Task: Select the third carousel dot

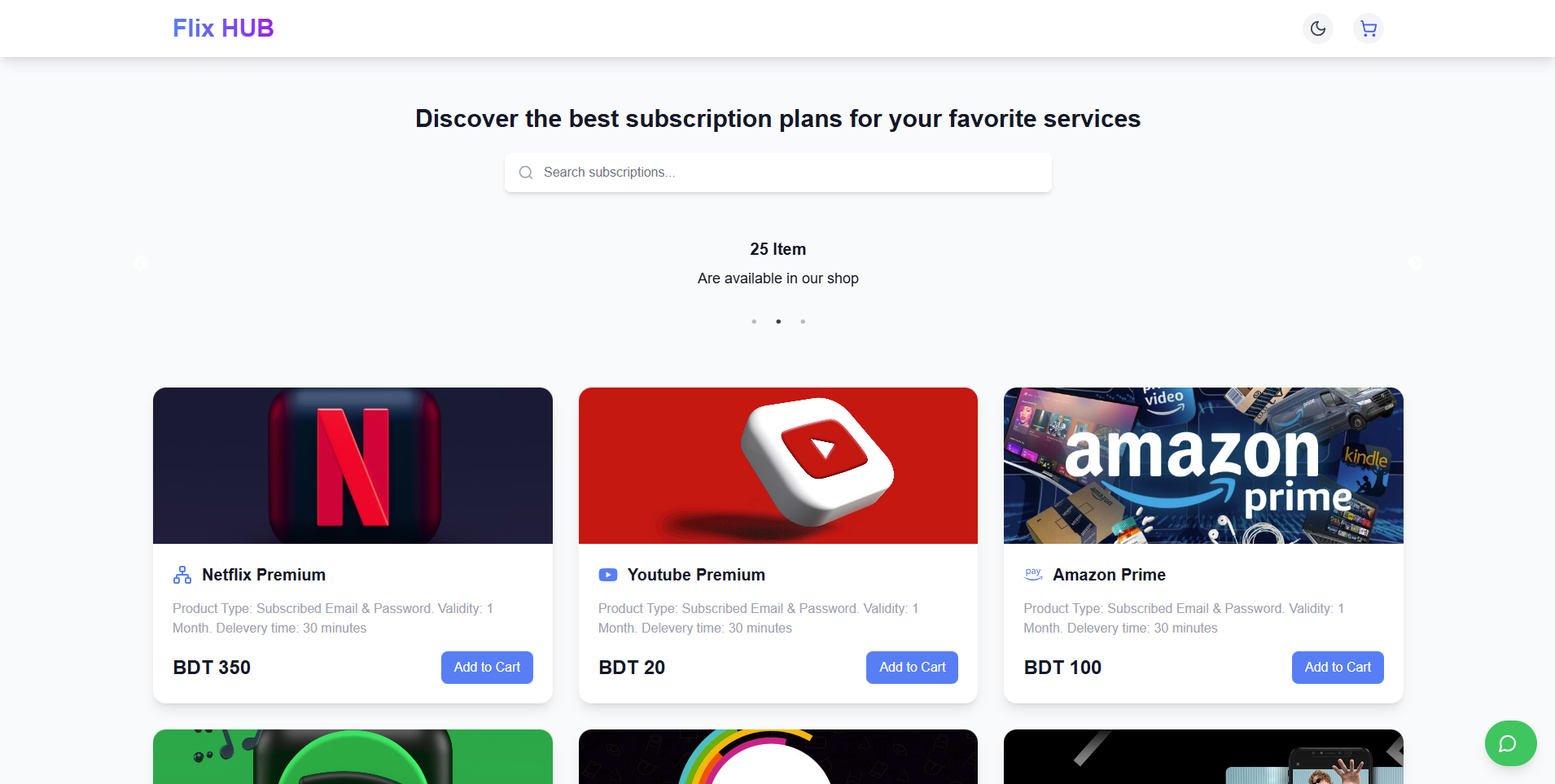Action: (803, 322)
